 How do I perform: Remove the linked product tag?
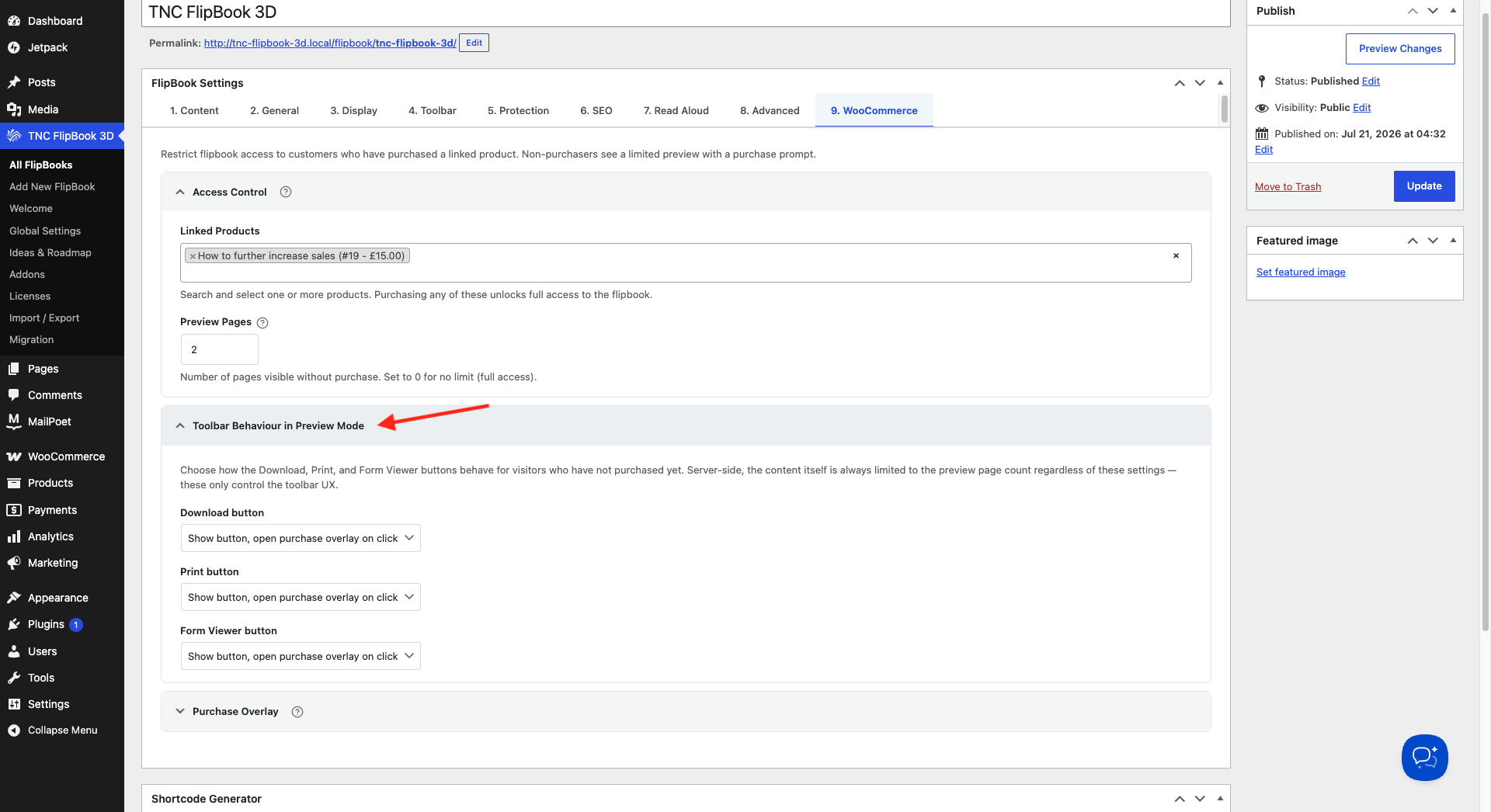[193, 256]
